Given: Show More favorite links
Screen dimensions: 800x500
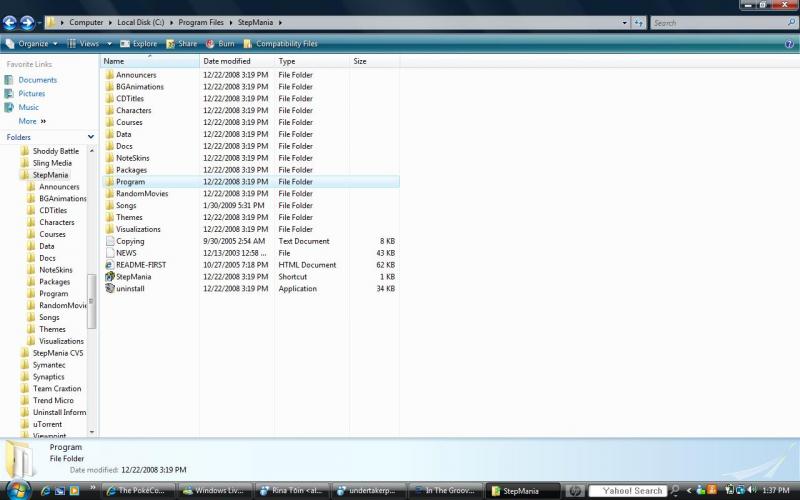Looking at the screenshot, I should point(32,121).
